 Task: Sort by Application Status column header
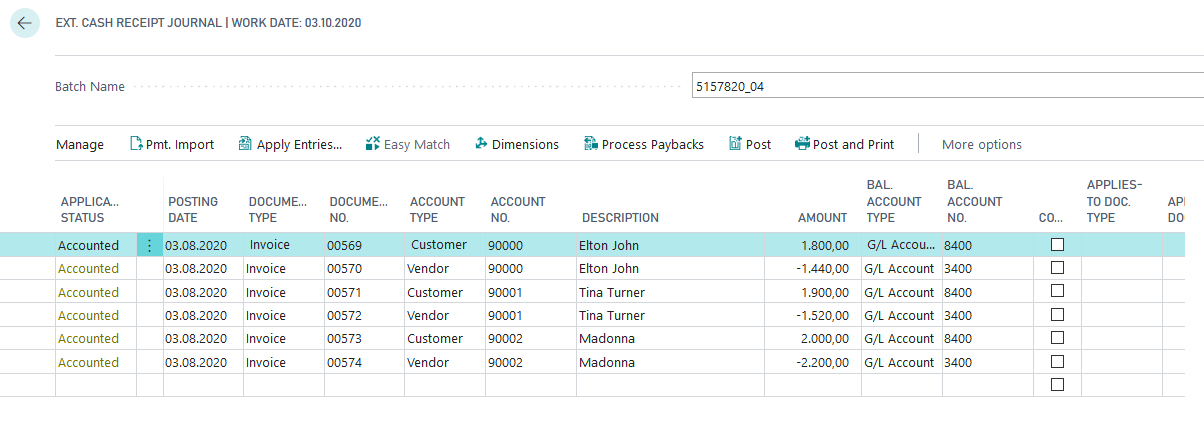89,209
